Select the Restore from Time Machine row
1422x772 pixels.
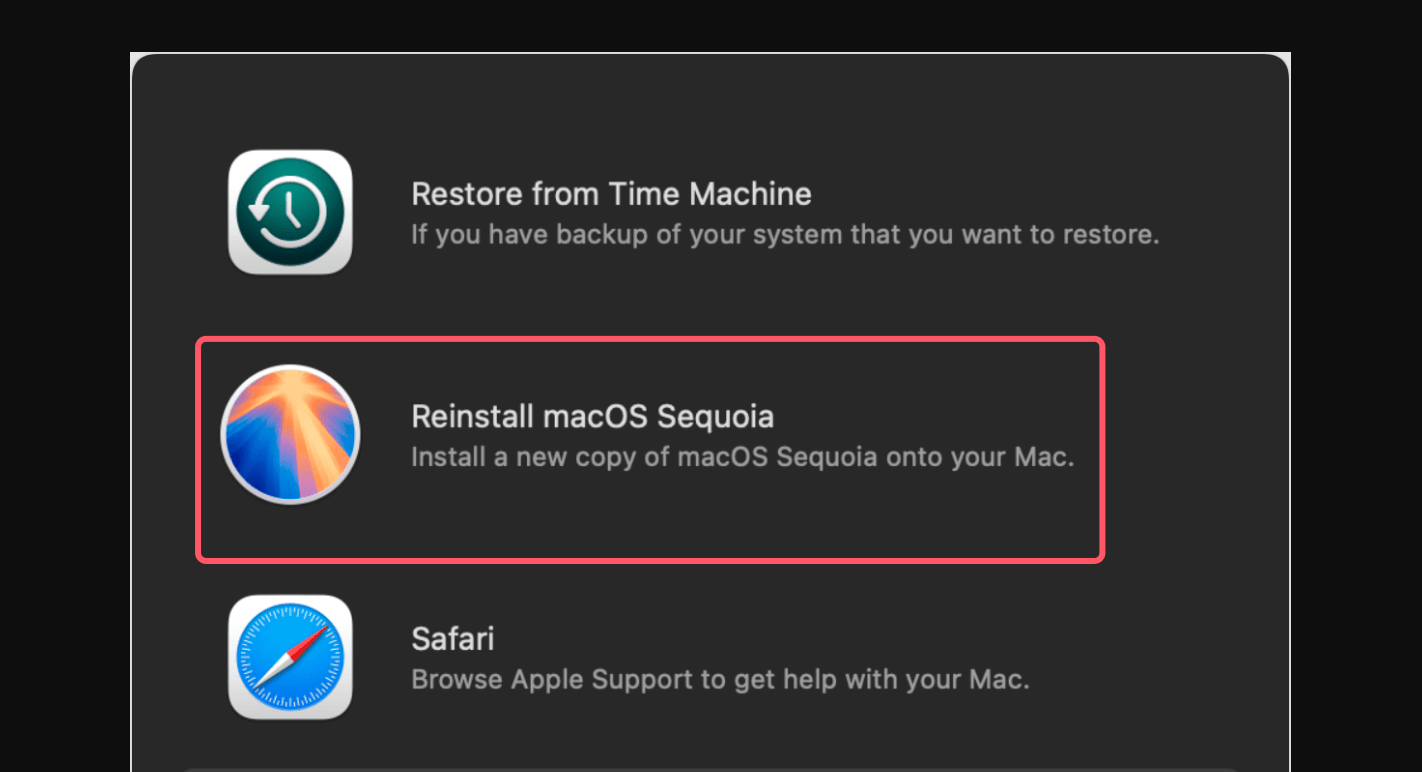[x=650, y=211]
